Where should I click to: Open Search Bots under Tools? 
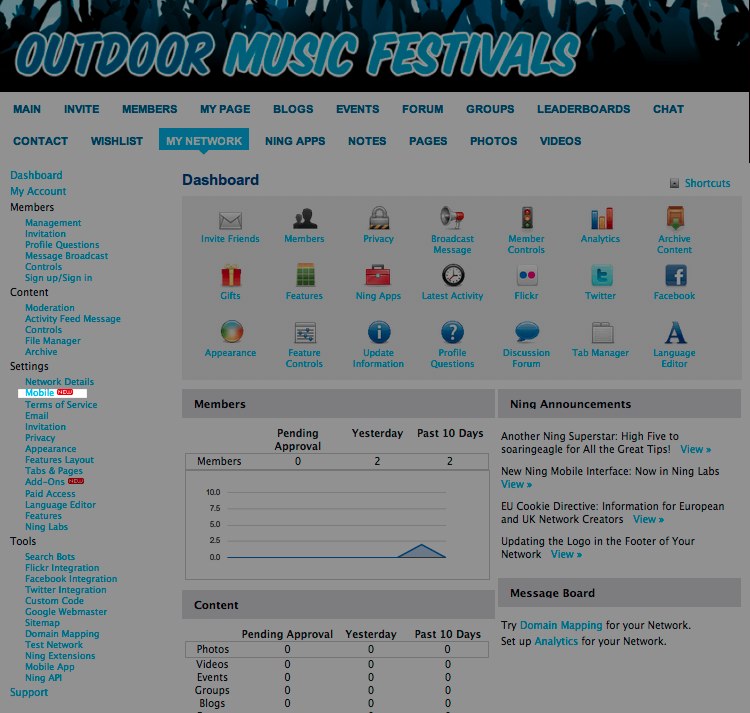coord(50,557)
